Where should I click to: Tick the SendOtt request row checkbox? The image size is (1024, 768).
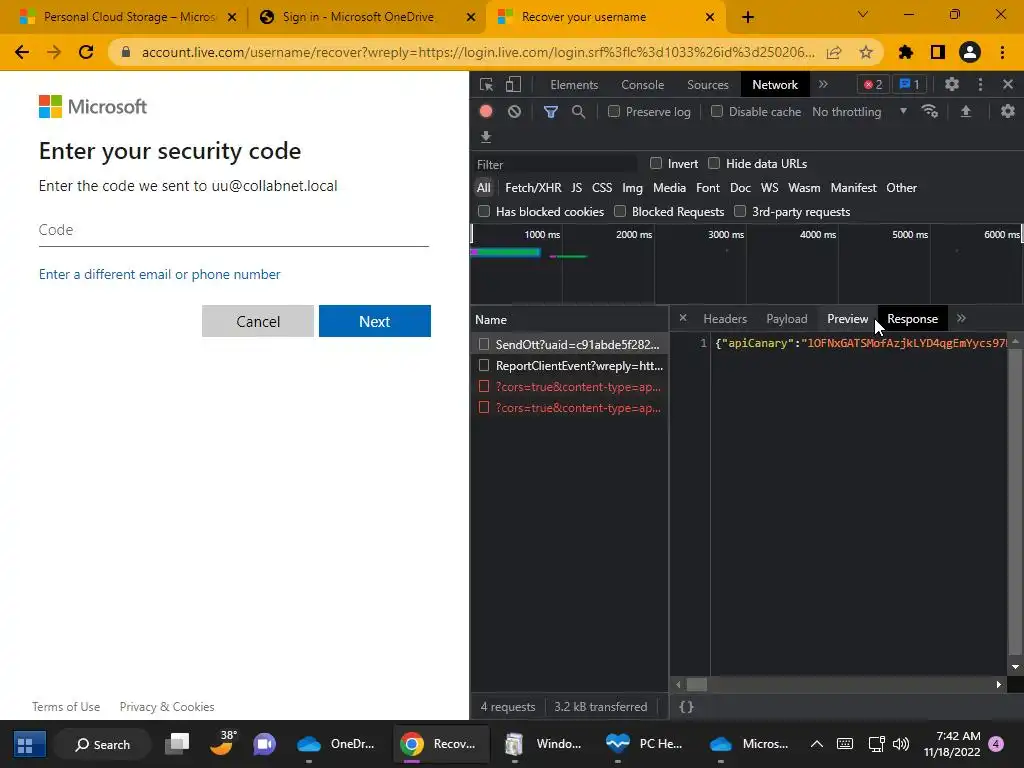484,344
